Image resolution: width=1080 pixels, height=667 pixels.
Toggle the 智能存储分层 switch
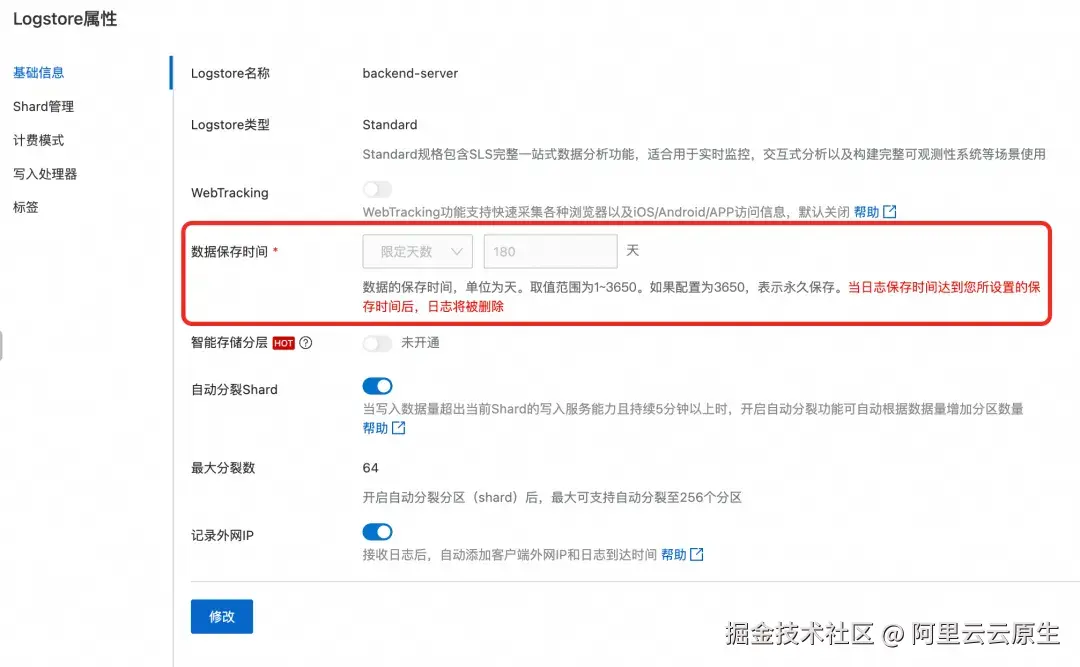377,343
